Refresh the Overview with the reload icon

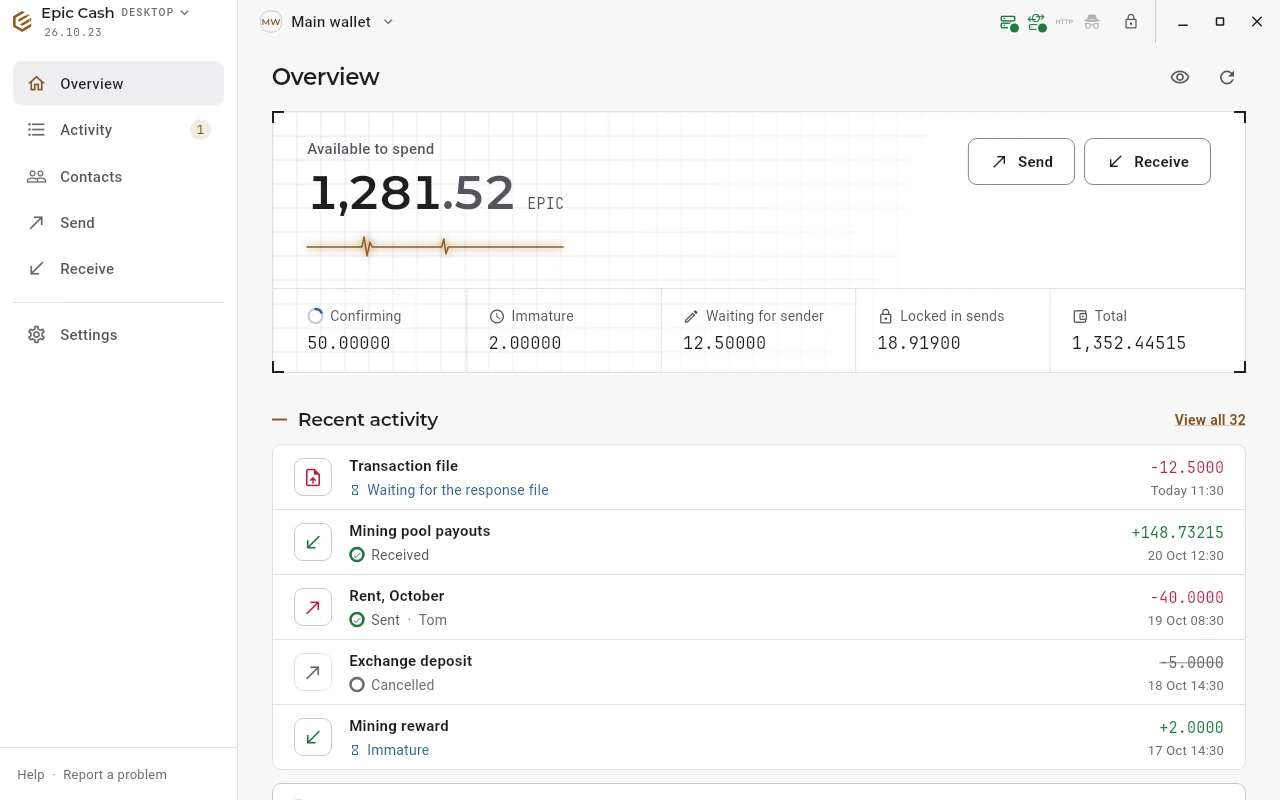[x=1227, y=77]
